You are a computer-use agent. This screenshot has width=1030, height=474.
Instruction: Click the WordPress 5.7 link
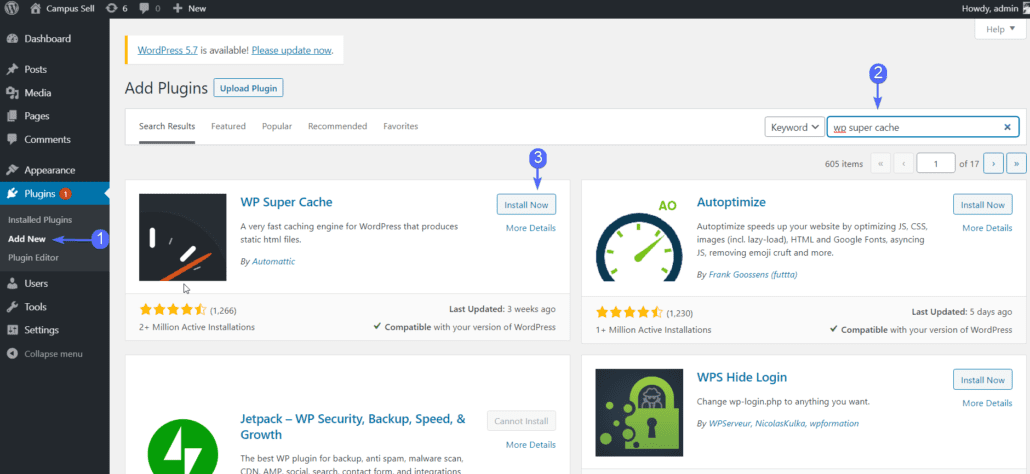click(167, 50)
